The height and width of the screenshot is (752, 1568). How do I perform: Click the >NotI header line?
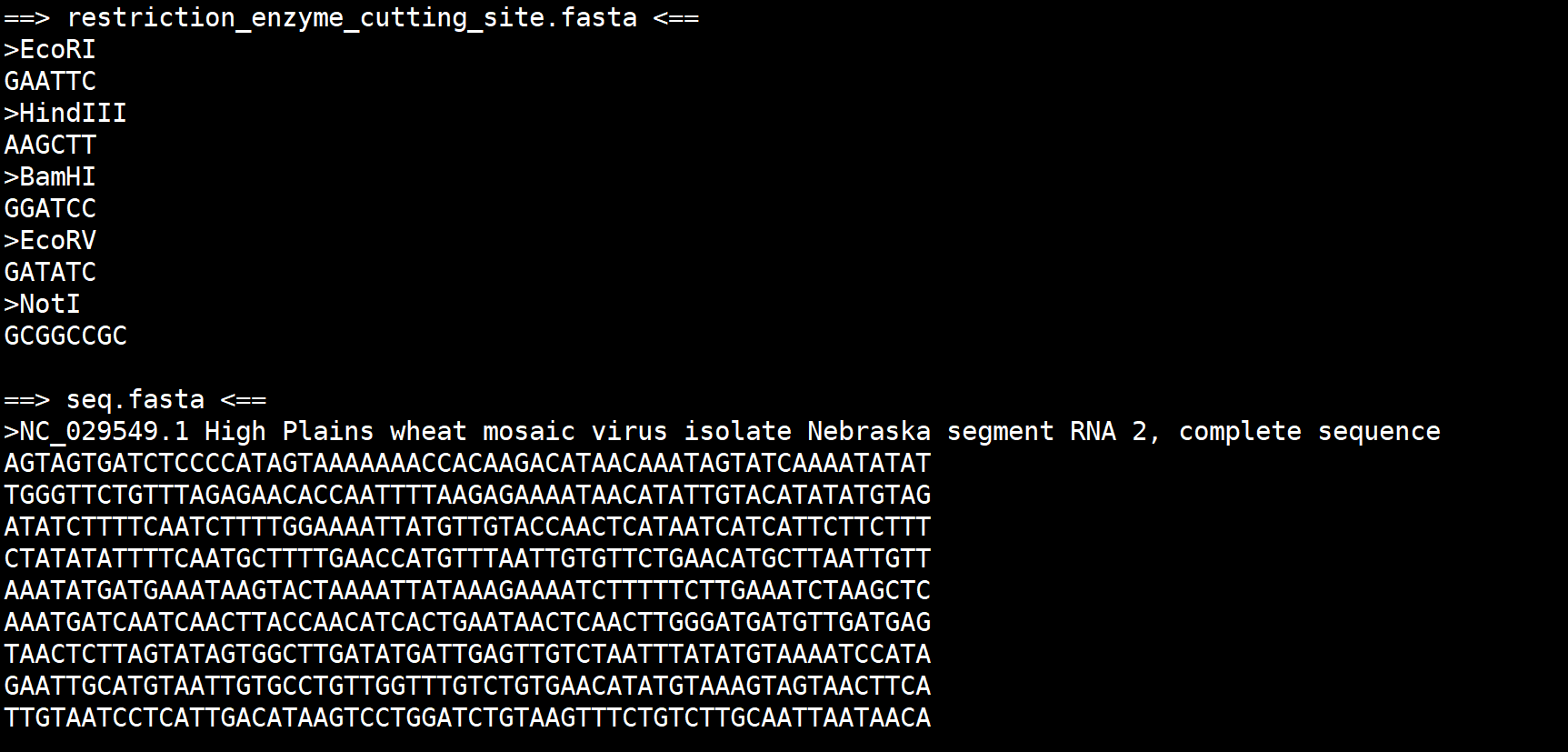tap(43, 304)
